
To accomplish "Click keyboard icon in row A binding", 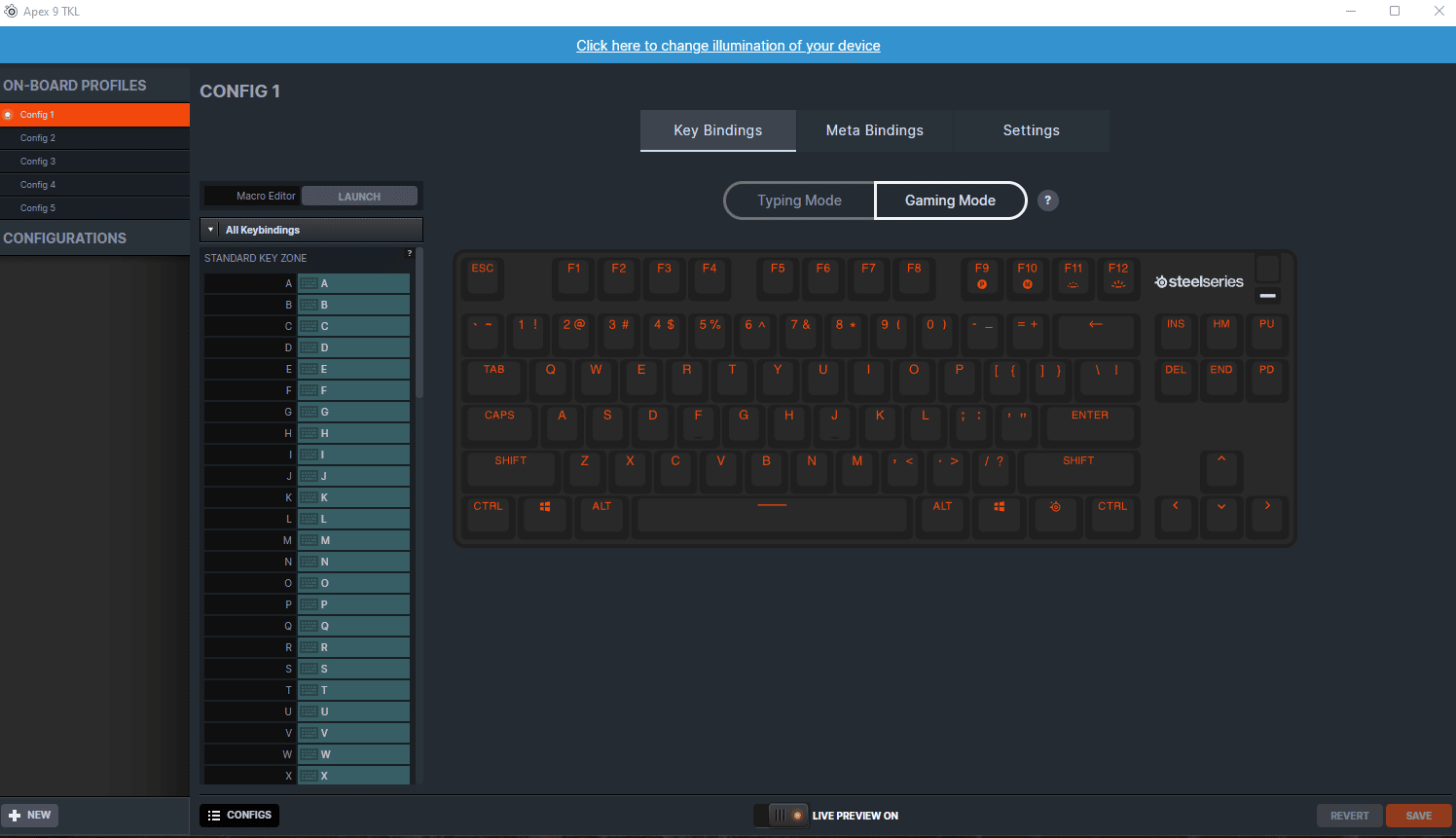I will pyautogui.click(x=309, y=283).
